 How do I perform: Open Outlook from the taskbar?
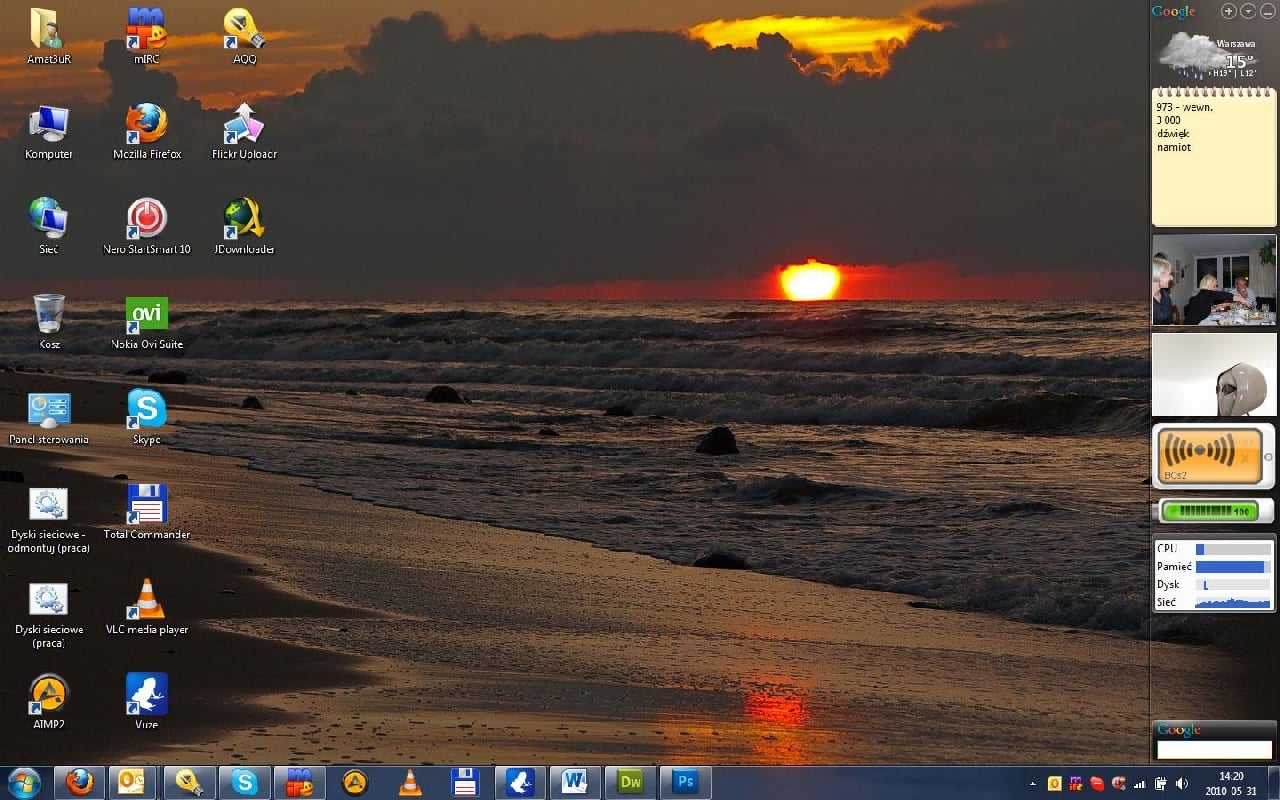click(133, 782)
